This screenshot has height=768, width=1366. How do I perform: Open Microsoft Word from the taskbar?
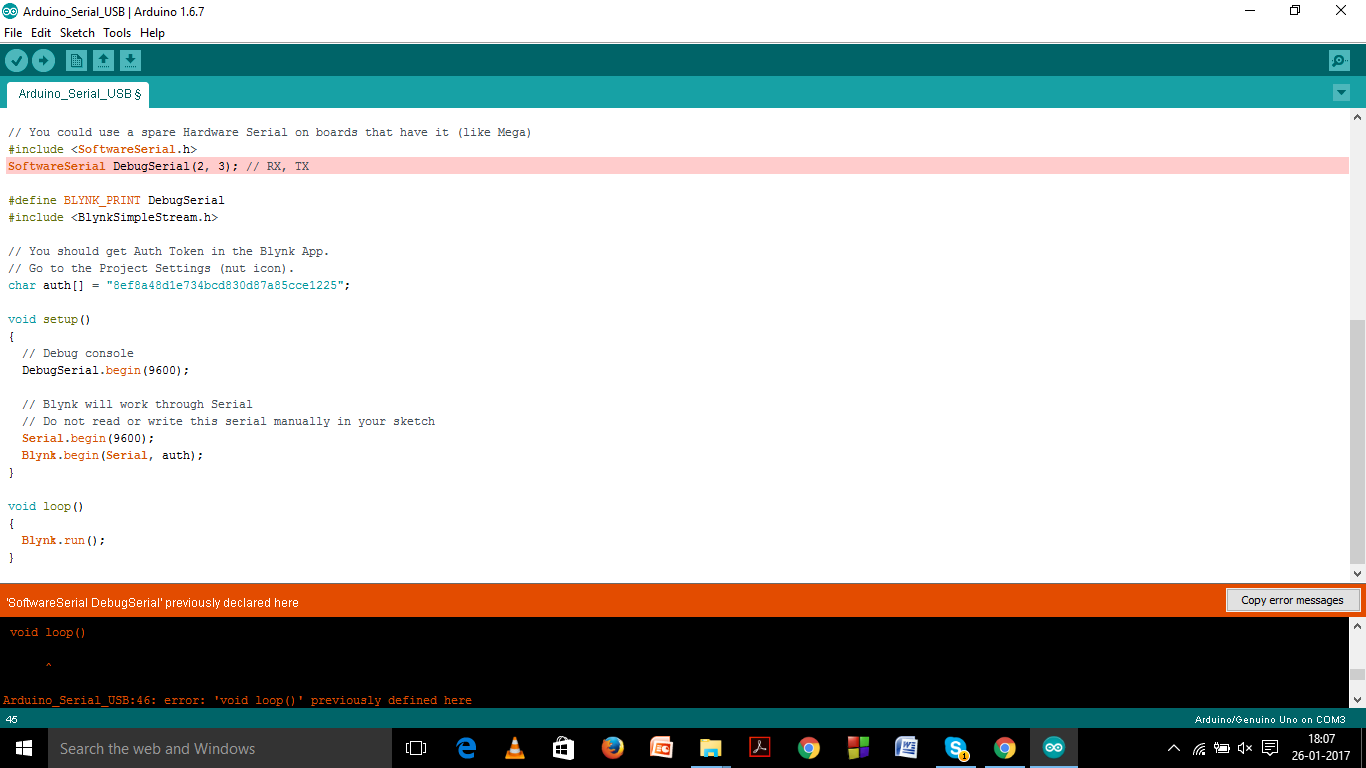(x=906, y=748)
